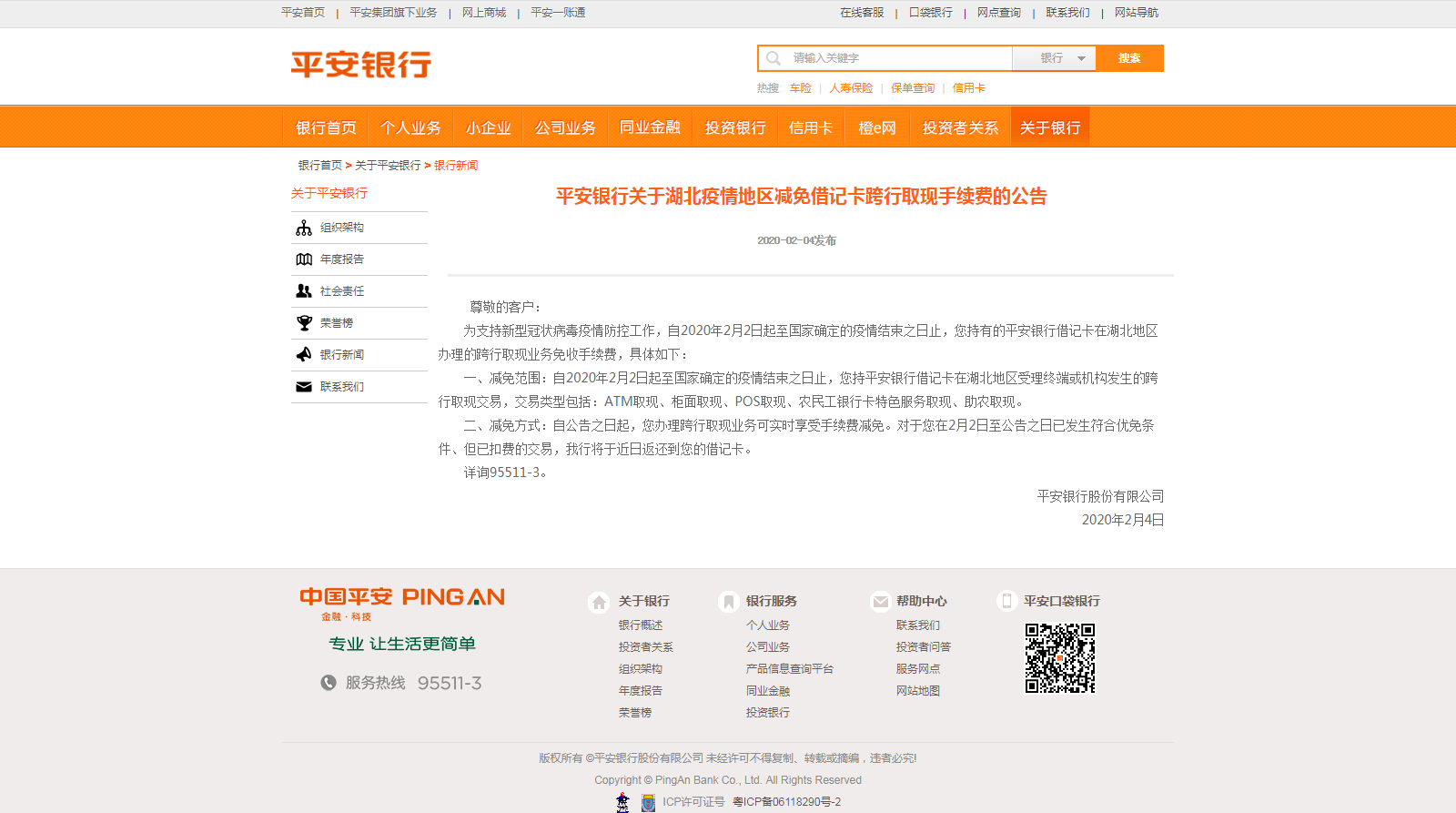The height and width of the screenshot is (813, 1456).
Task: Click the 平安银行 logo
Action: pyautogui.click(x=361, y=65)
